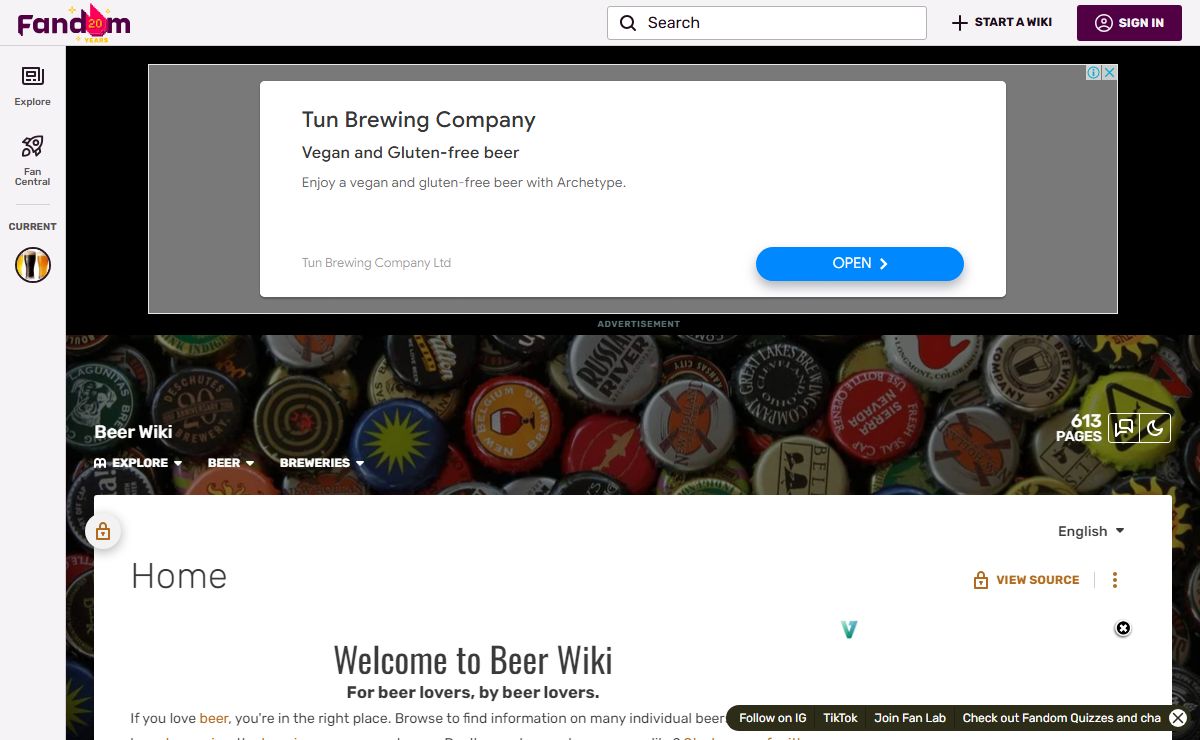The height and width of the screenshot is (740, 1200).
Task: Close the floating video player
Action: [x=1123, y=628]
